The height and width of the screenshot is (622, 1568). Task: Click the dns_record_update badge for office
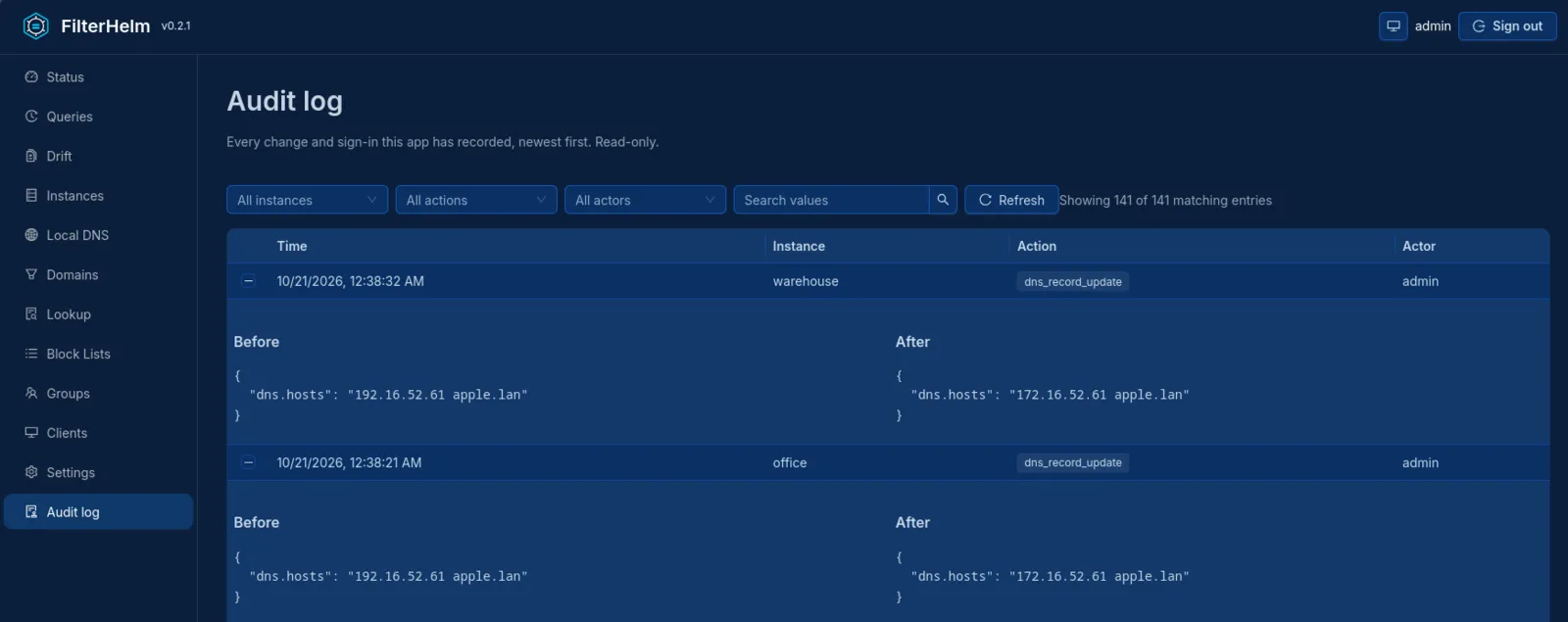pyautogui.click(x=1073, y=462)
